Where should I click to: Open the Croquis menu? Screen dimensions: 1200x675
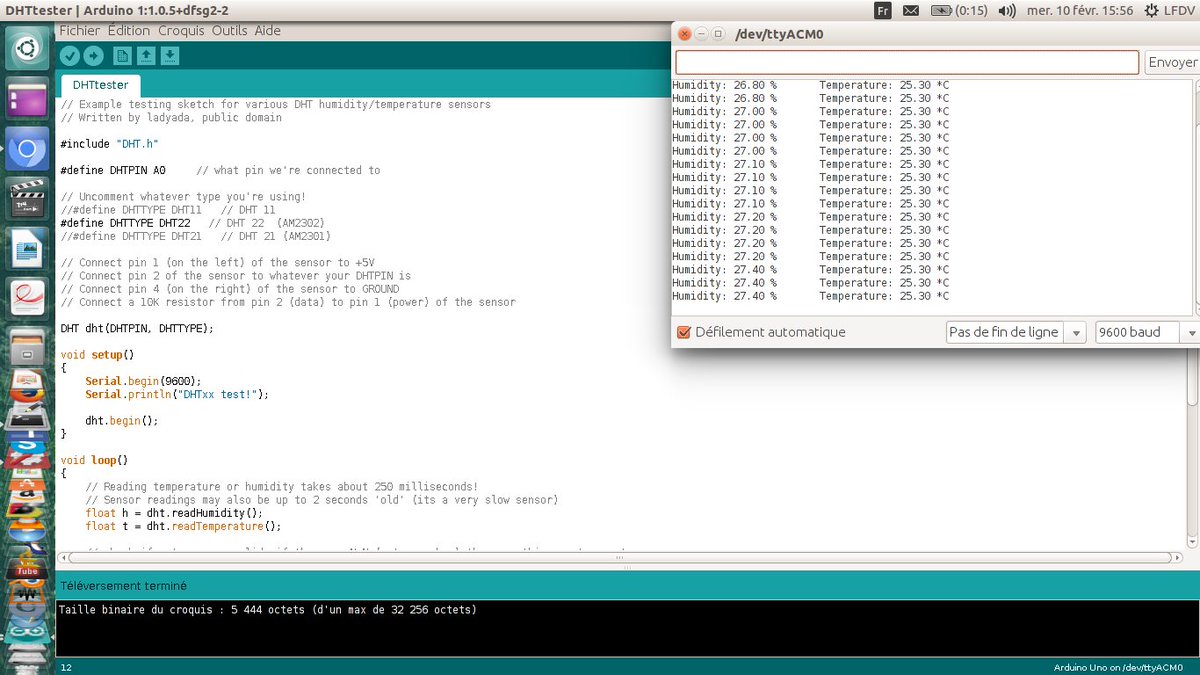[181, 31]
